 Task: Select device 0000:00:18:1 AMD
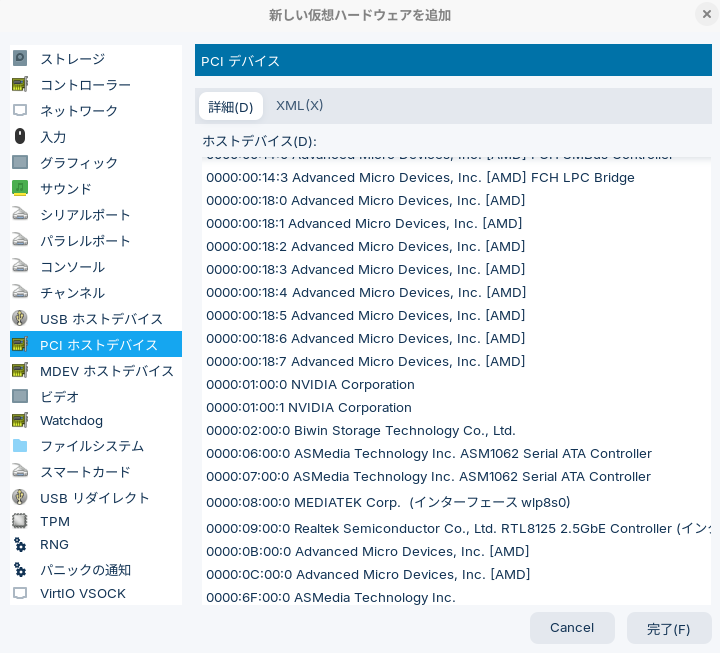point(456,223)
